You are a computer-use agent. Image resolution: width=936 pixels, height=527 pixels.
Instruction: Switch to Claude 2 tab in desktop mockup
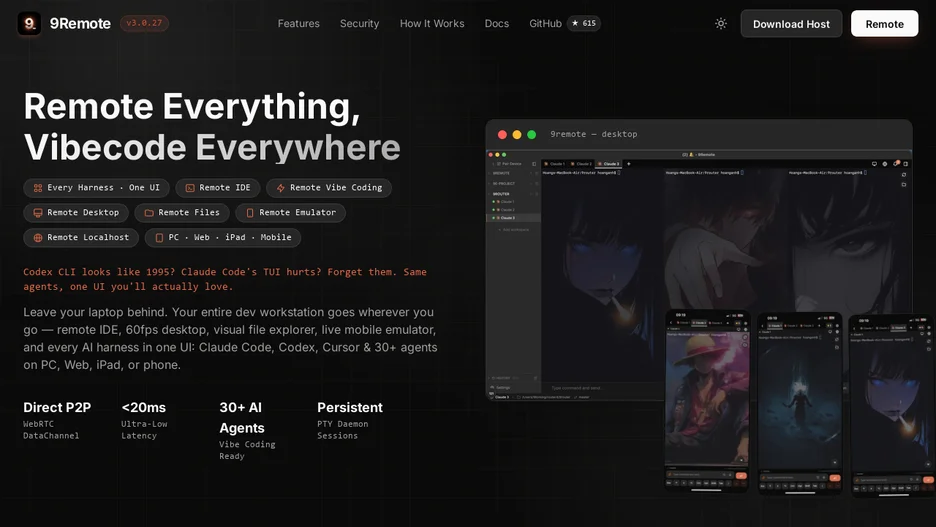pos(581,164)
